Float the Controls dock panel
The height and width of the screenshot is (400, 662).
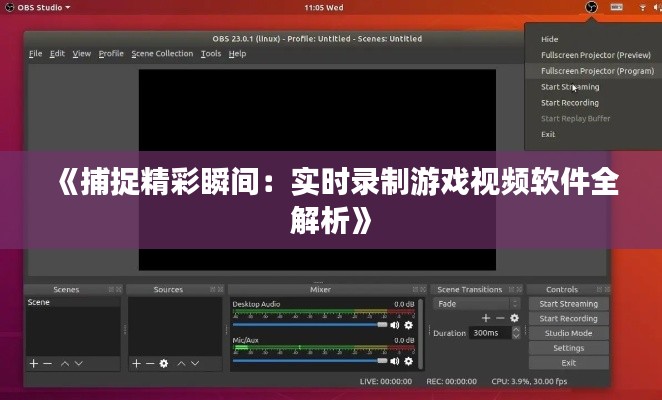[599, 289]
